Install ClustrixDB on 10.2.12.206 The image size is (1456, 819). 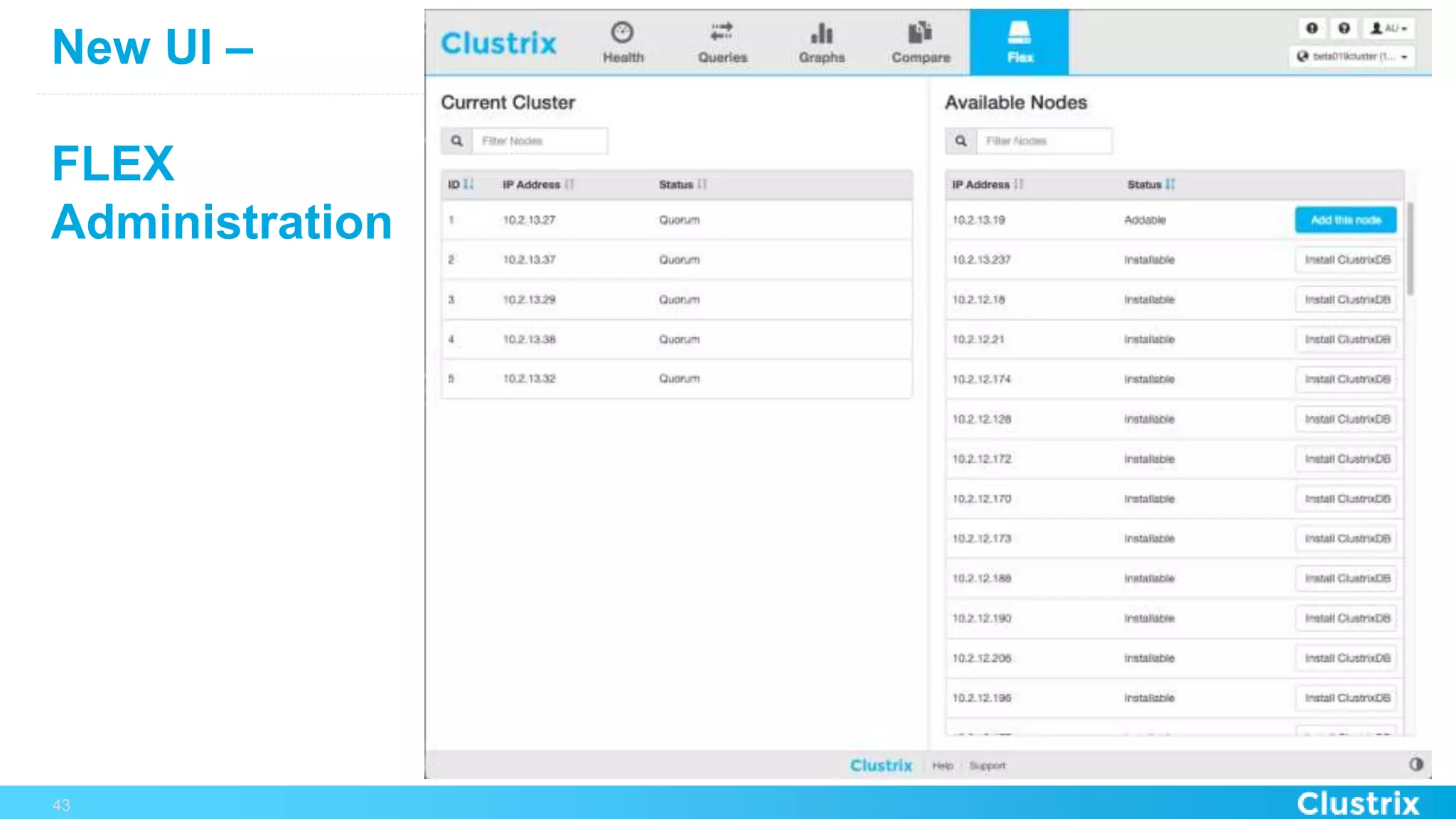pos(1345,658)
